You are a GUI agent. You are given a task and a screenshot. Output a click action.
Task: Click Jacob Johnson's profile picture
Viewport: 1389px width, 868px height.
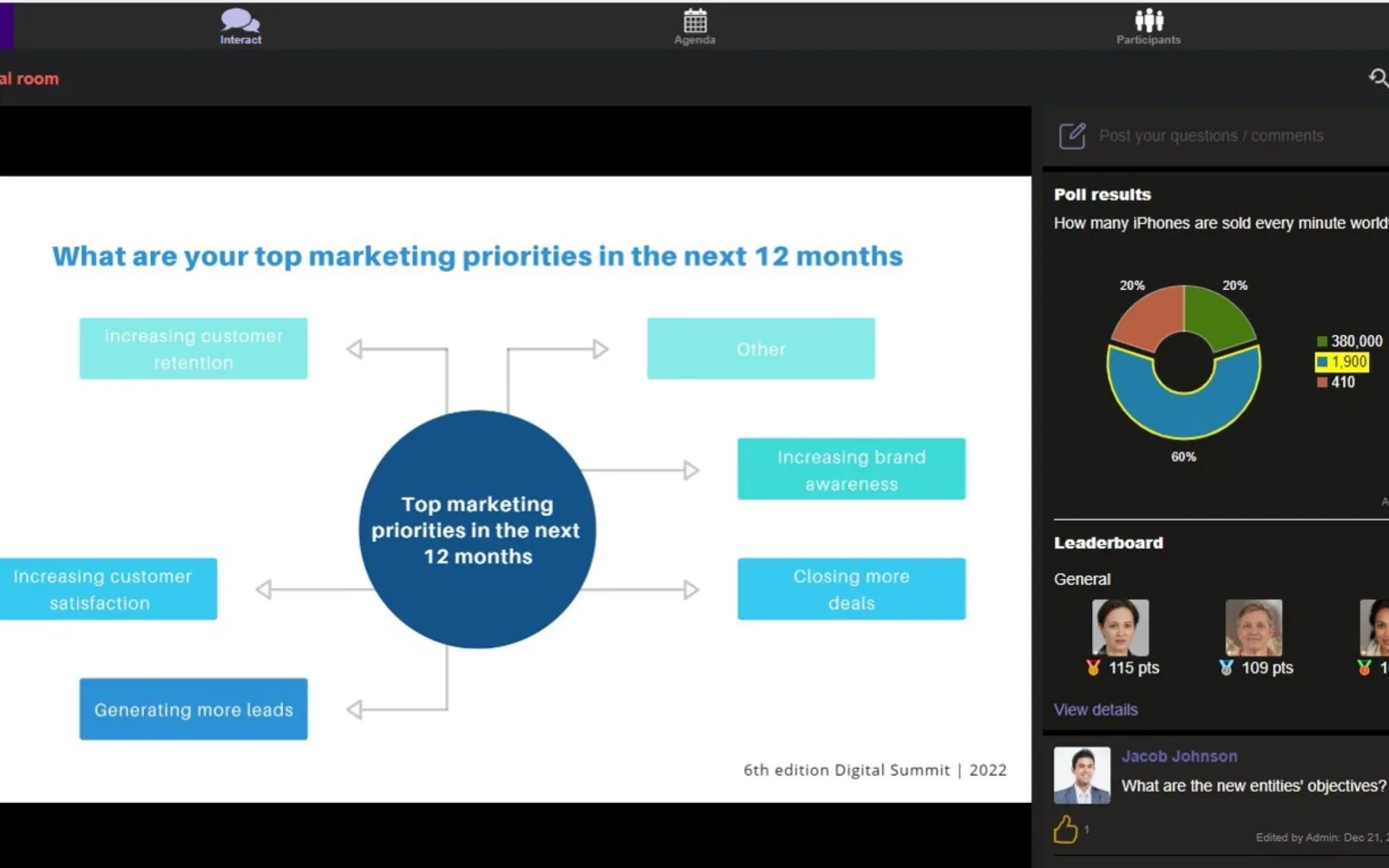pos(1082,775)
